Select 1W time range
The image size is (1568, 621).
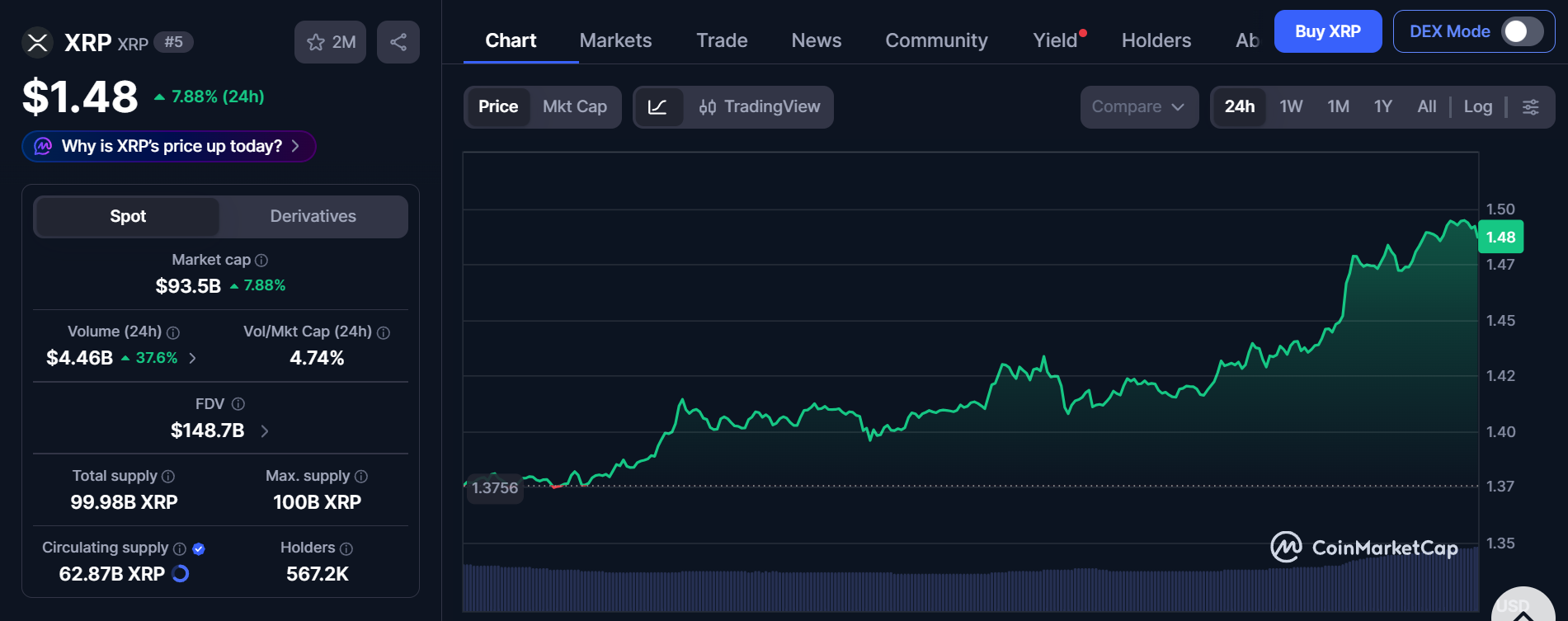tap(1291, 107)
